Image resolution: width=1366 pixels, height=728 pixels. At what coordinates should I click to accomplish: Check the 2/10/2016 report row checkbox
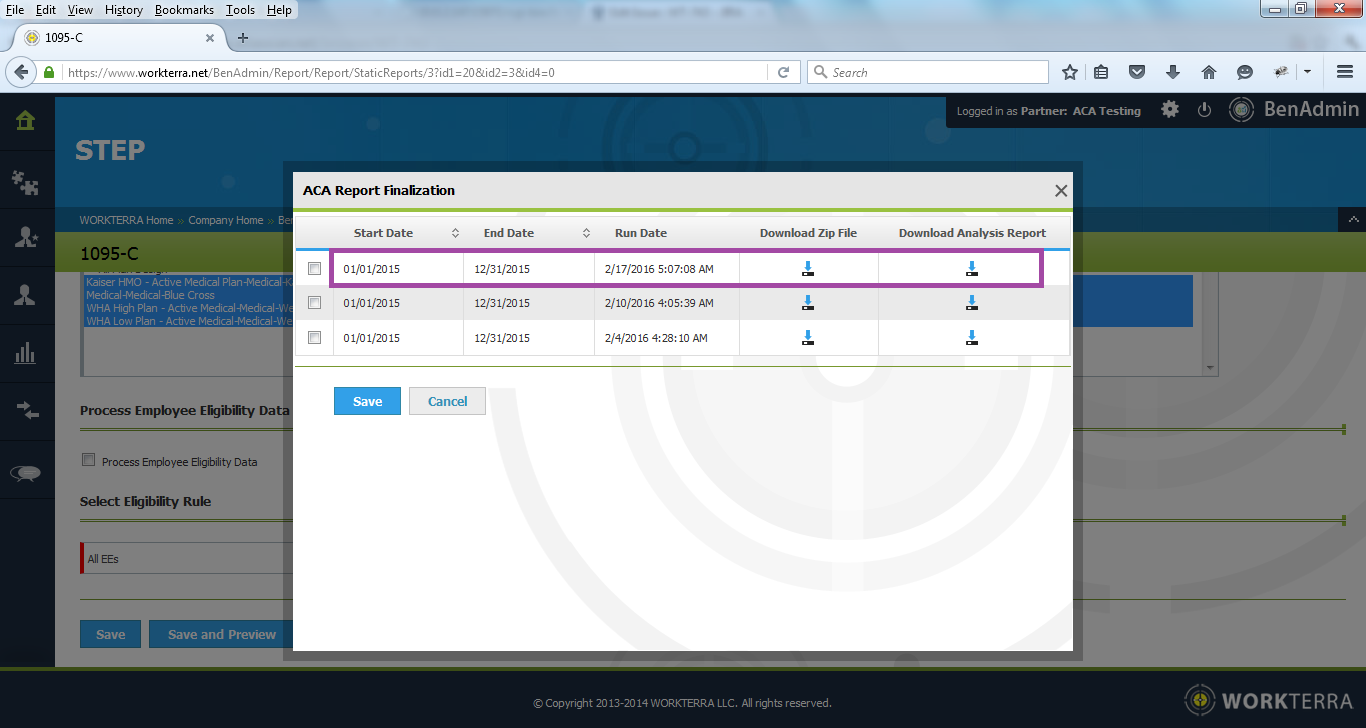pyautogui.click(x=315, y=303)
